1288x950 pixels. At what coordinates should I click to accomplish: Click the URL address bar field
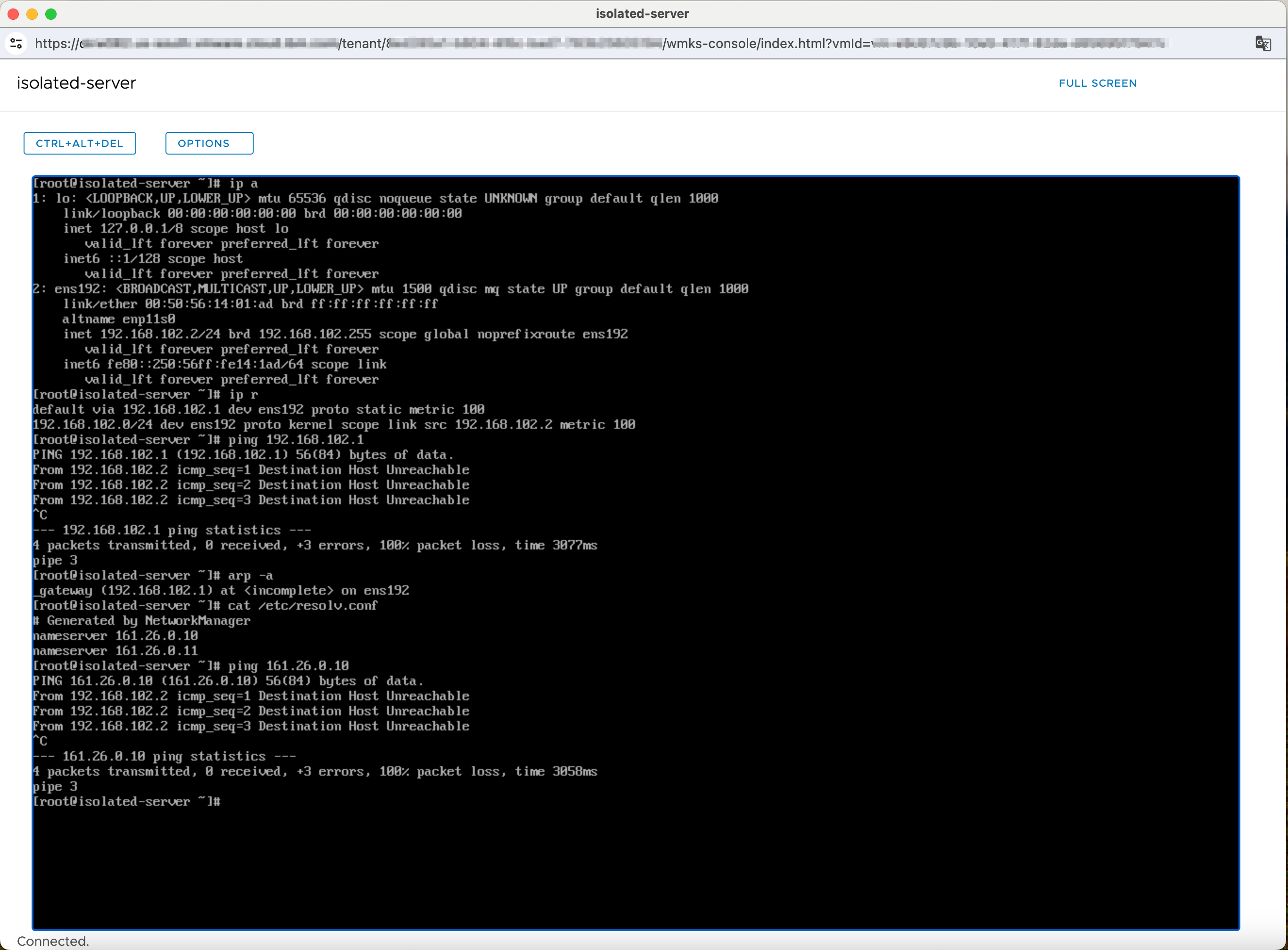pyautogui.click(x=633, y=43)
